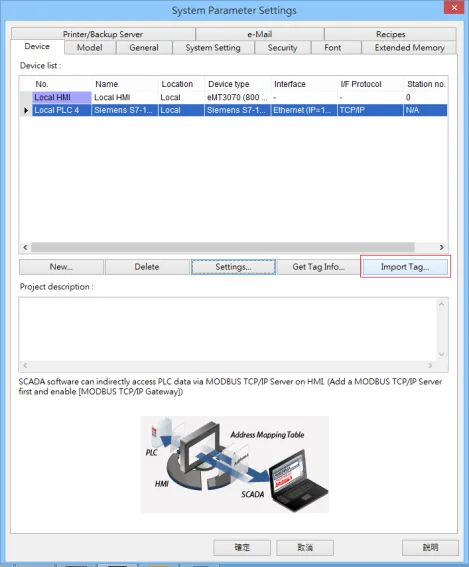This screenshot has width=469, height=567.
Task: Click the current-row arrow indicator
Action: click(x=26, y=110)
